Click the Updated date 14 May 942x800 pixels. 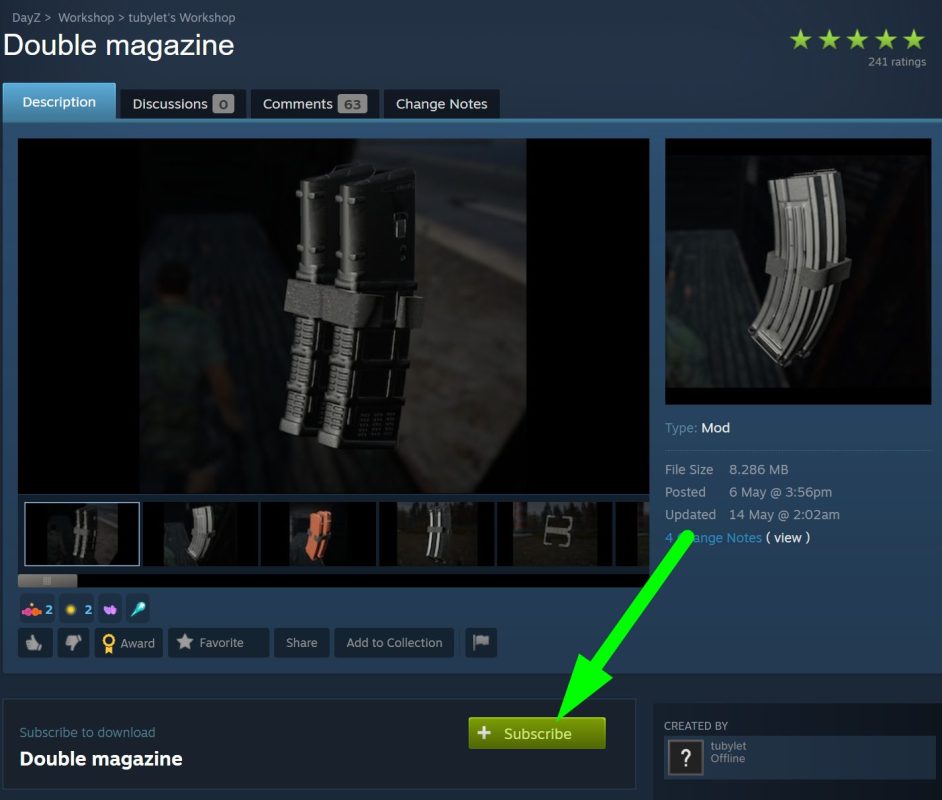click(784, 515)
